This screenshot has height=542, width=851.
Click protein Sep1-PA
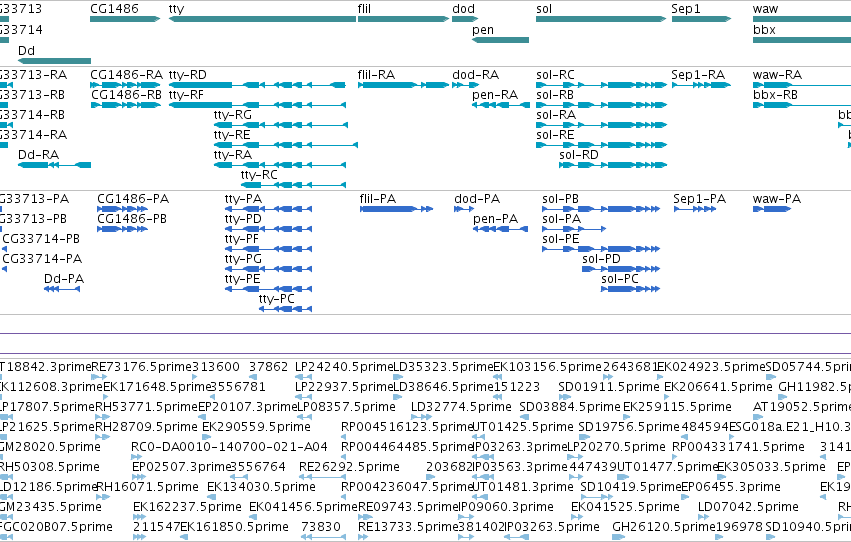[x=695, y=209]
